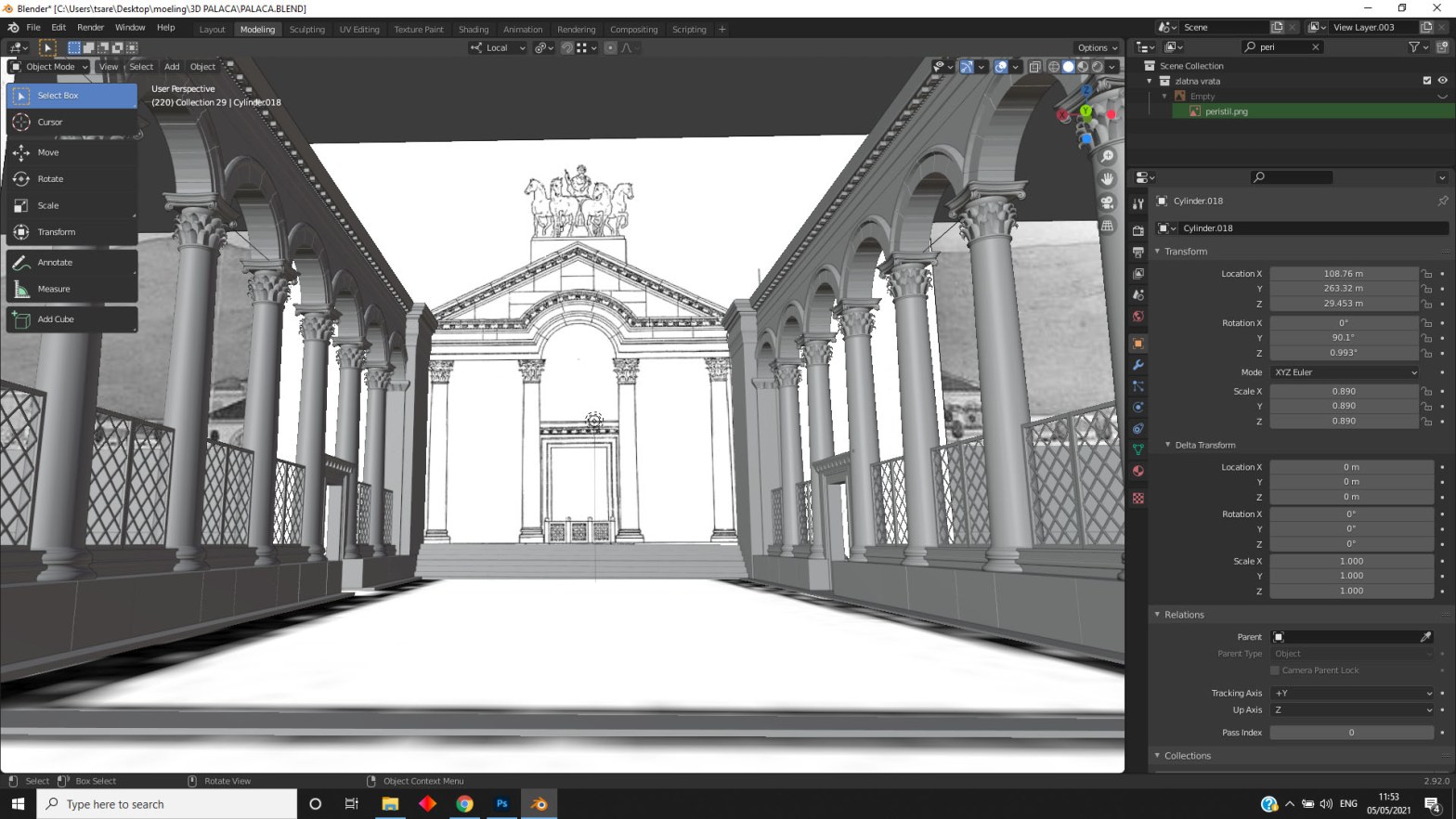Select the Move tool
The height and width of the screenshot is (819, 1456).
click(48, 152)
